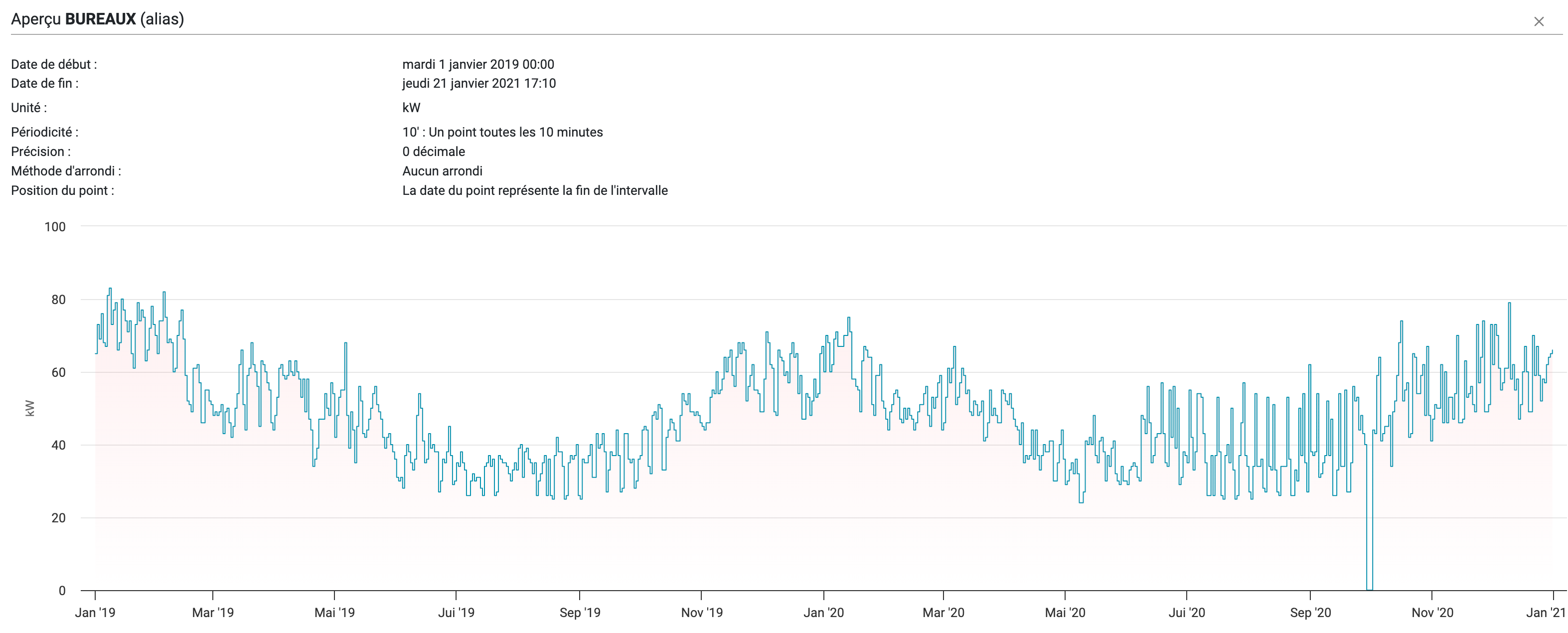Click the Jan '19 x-axis tick label
Screen dimensions: 1568x633
(x=95, y=612)
